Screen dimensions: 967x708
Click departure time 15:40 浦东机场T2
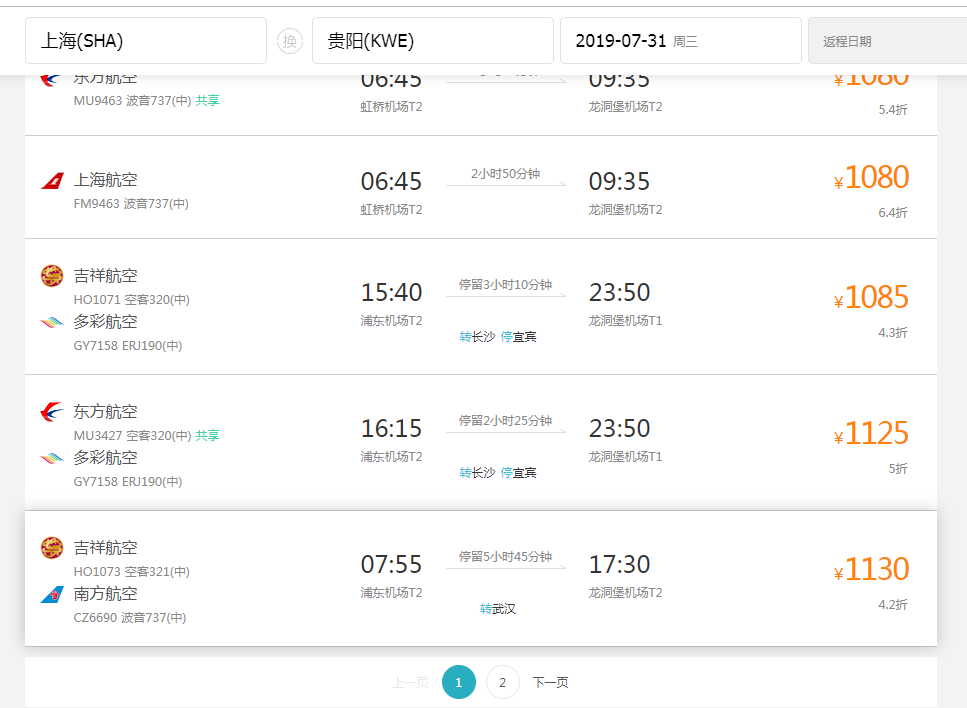(x=392, y=302)
